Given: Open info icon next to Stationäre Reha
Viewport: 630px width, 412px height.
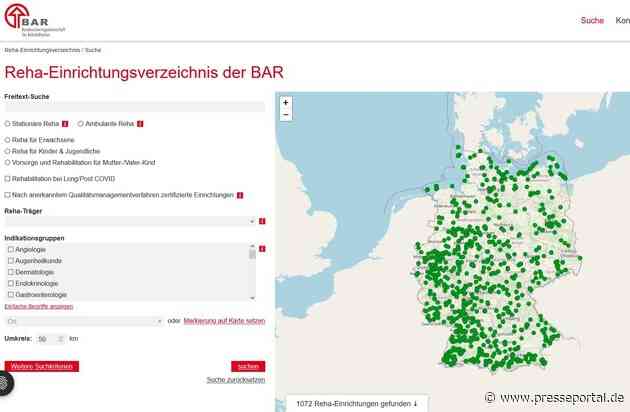Looking at the screenshot, I should 65,124.
